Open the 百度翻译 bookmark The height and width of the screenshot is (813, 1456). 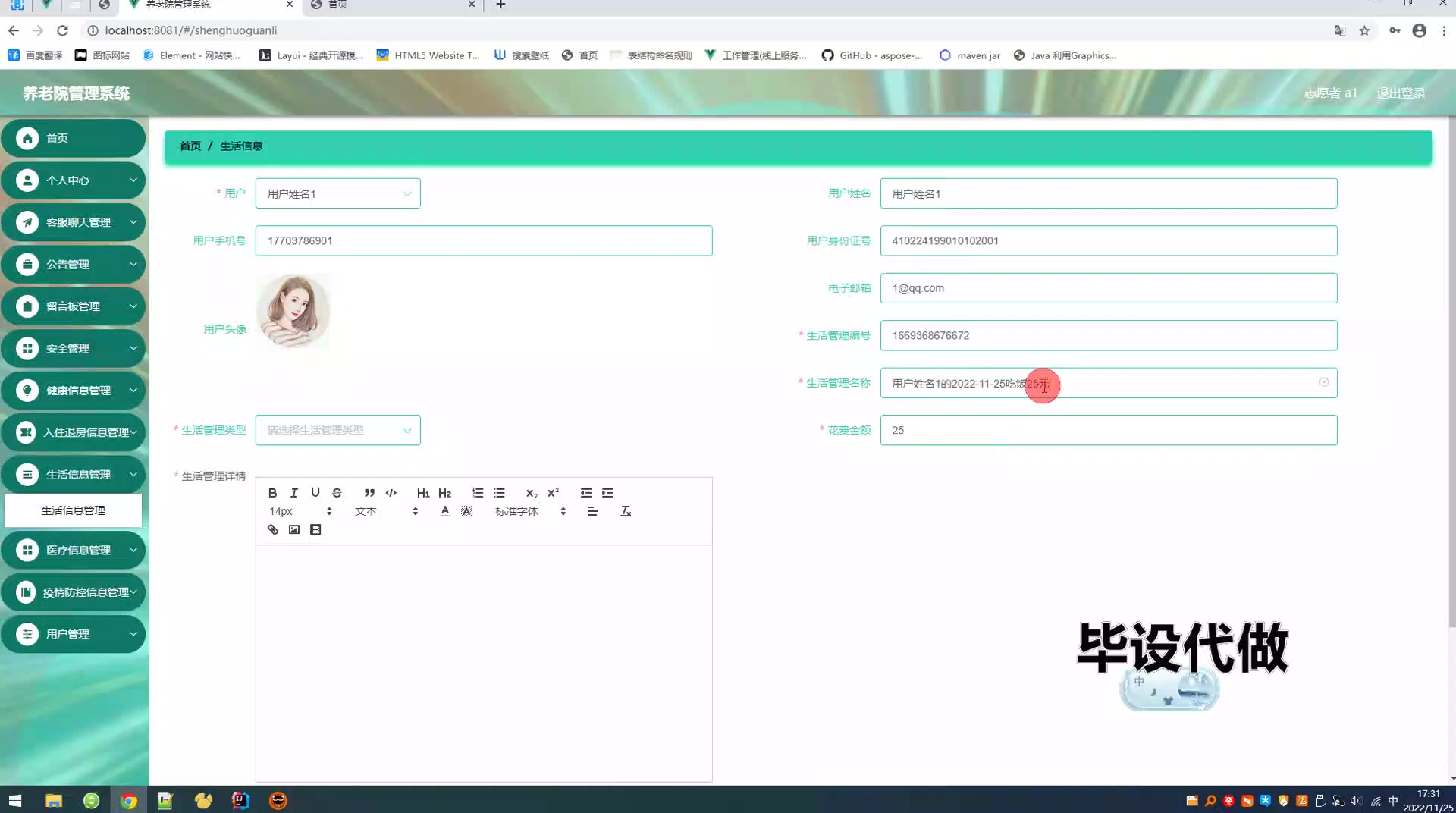[35, 55]
